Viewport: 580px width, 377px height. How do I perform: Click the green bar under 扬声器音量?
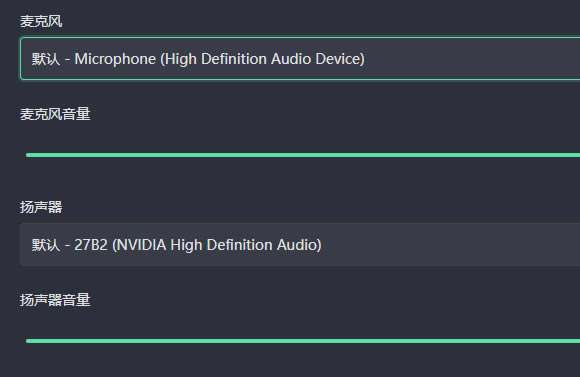303,341
